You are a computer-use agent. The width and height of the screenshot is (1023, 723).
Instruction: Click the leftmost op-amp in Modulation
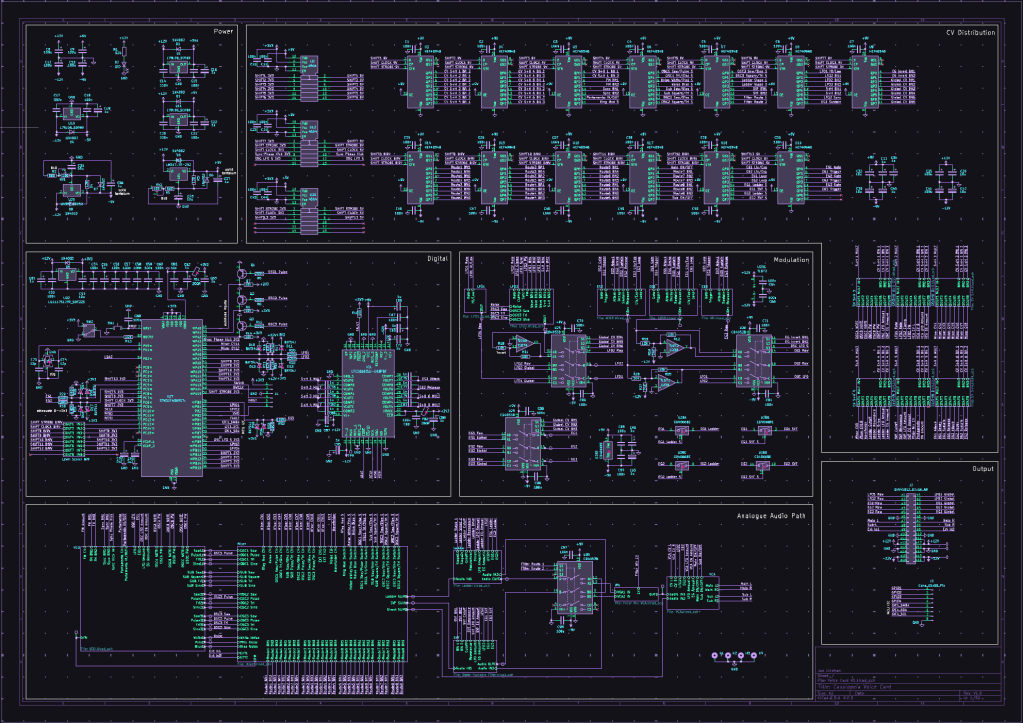coord(524,344)
